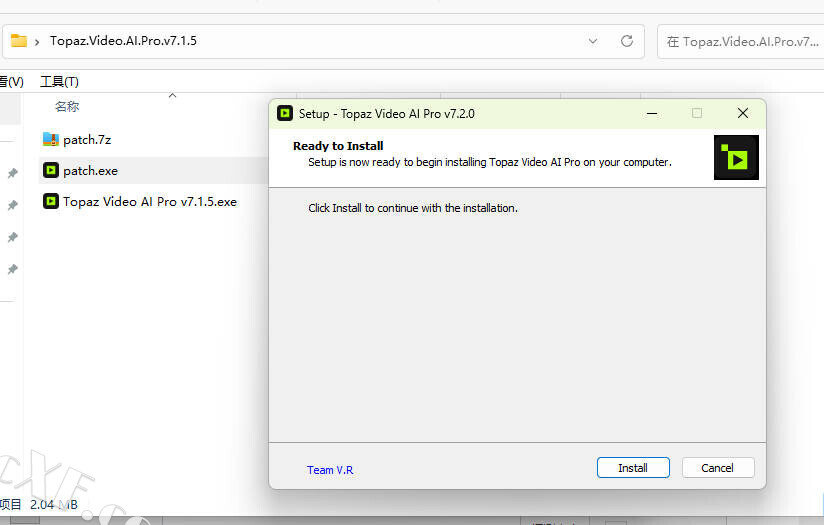Viewport: 824px width, 525px height.
Task: Click the Install button in Setup dialog
Action: click(633, 468)
